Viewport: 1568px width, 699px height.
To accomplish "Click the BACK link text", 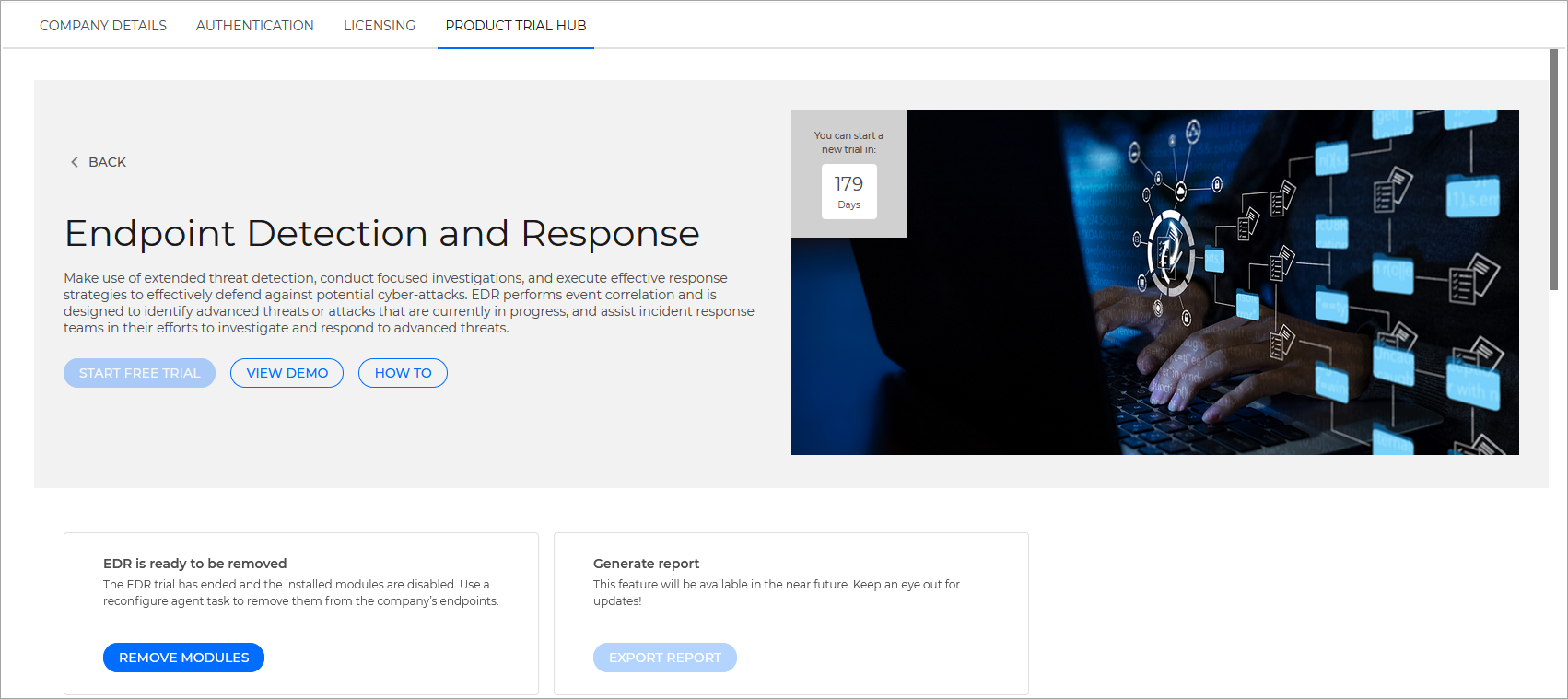I will point(107,162).
